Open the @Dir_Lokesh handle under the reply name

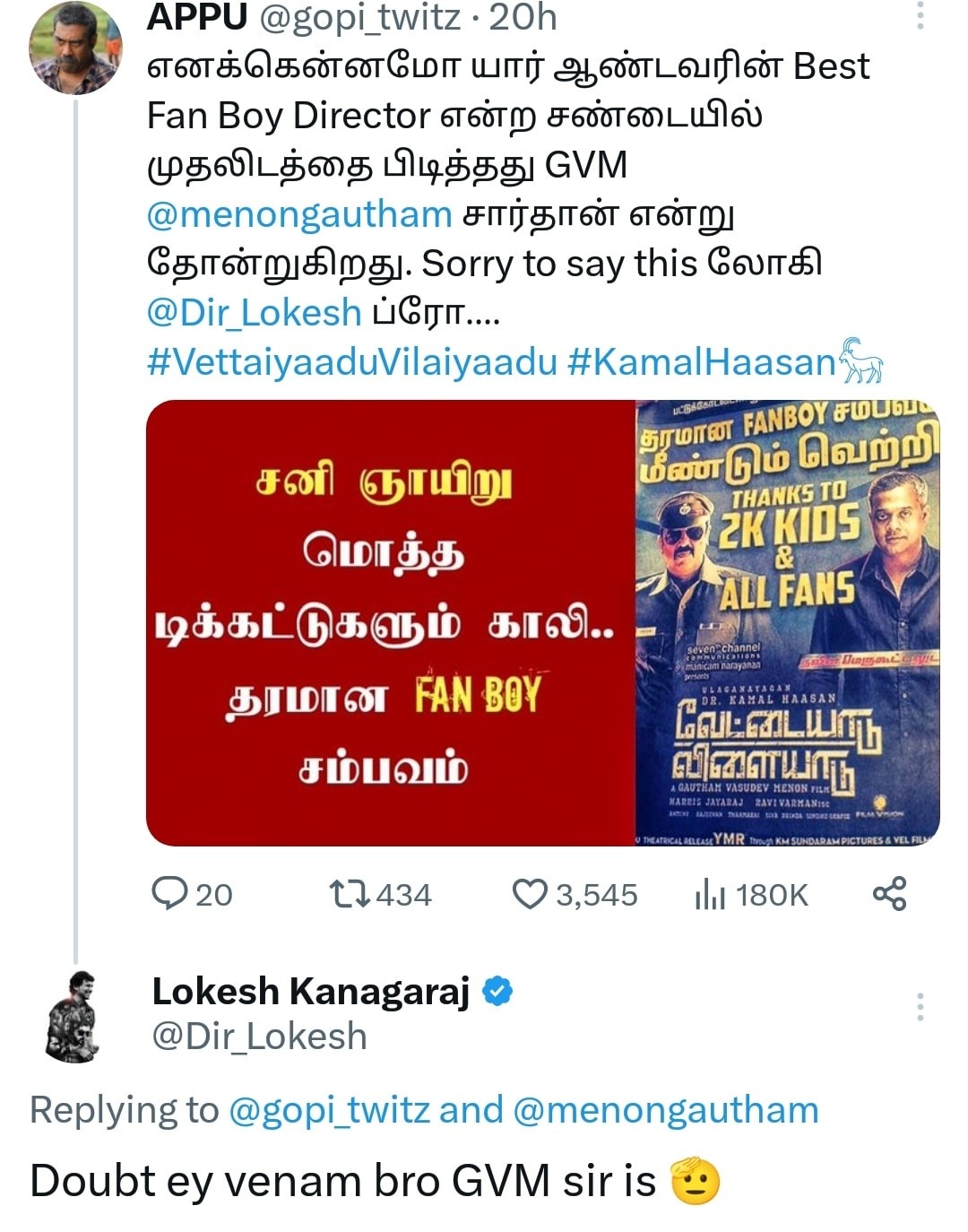tap(260, 1037)
